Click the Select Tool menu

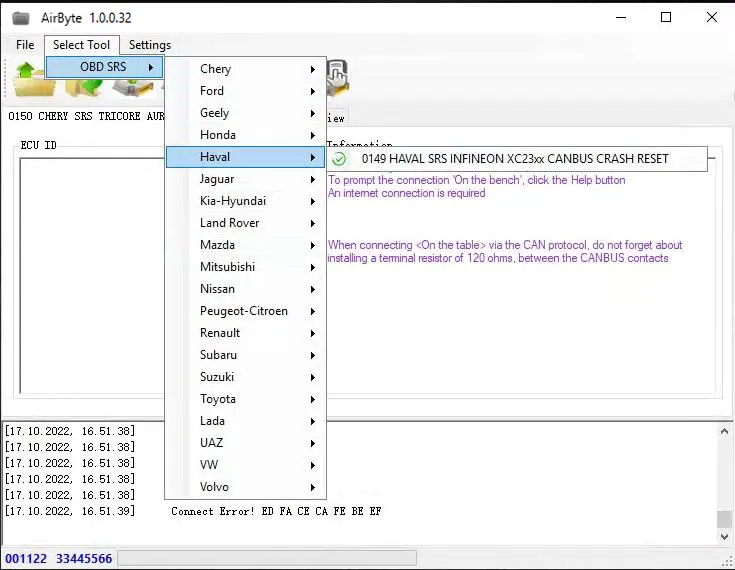[x=81, y=45]
